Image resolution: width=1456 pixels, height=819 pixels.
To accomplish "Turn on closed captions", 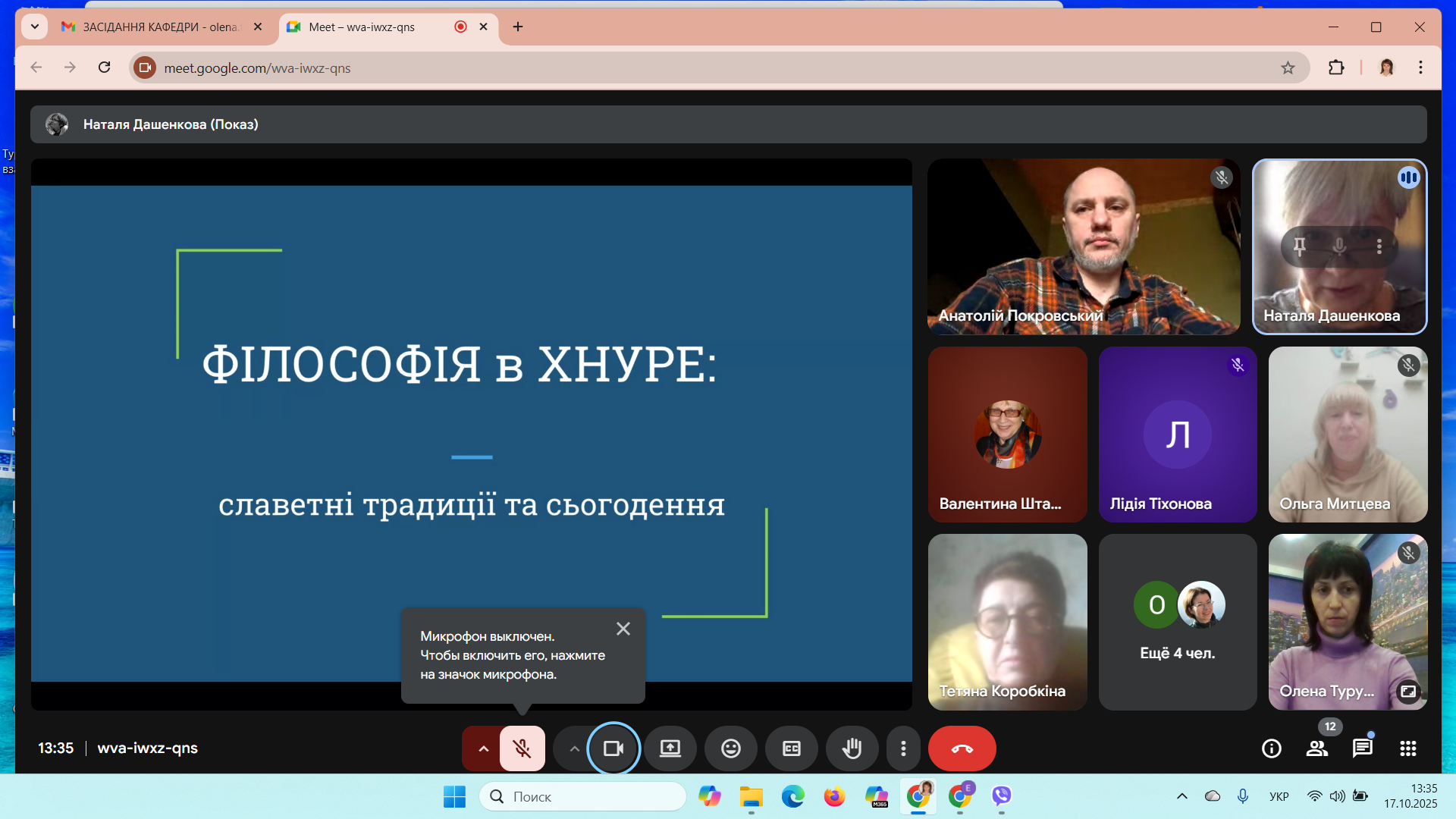I will click(791, 748).
